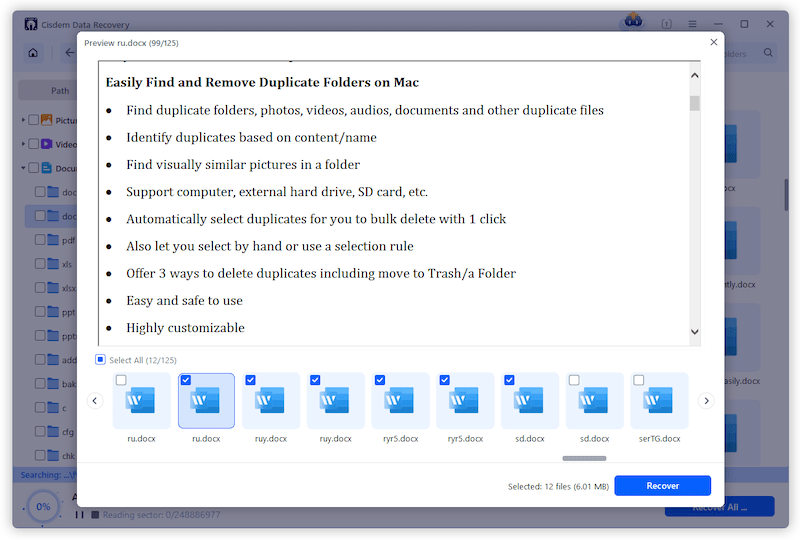Image resolution: width=800 pixels, height=540 pixels.
Task: Show previous files with left carousel arrow
Action: [95, 401]
